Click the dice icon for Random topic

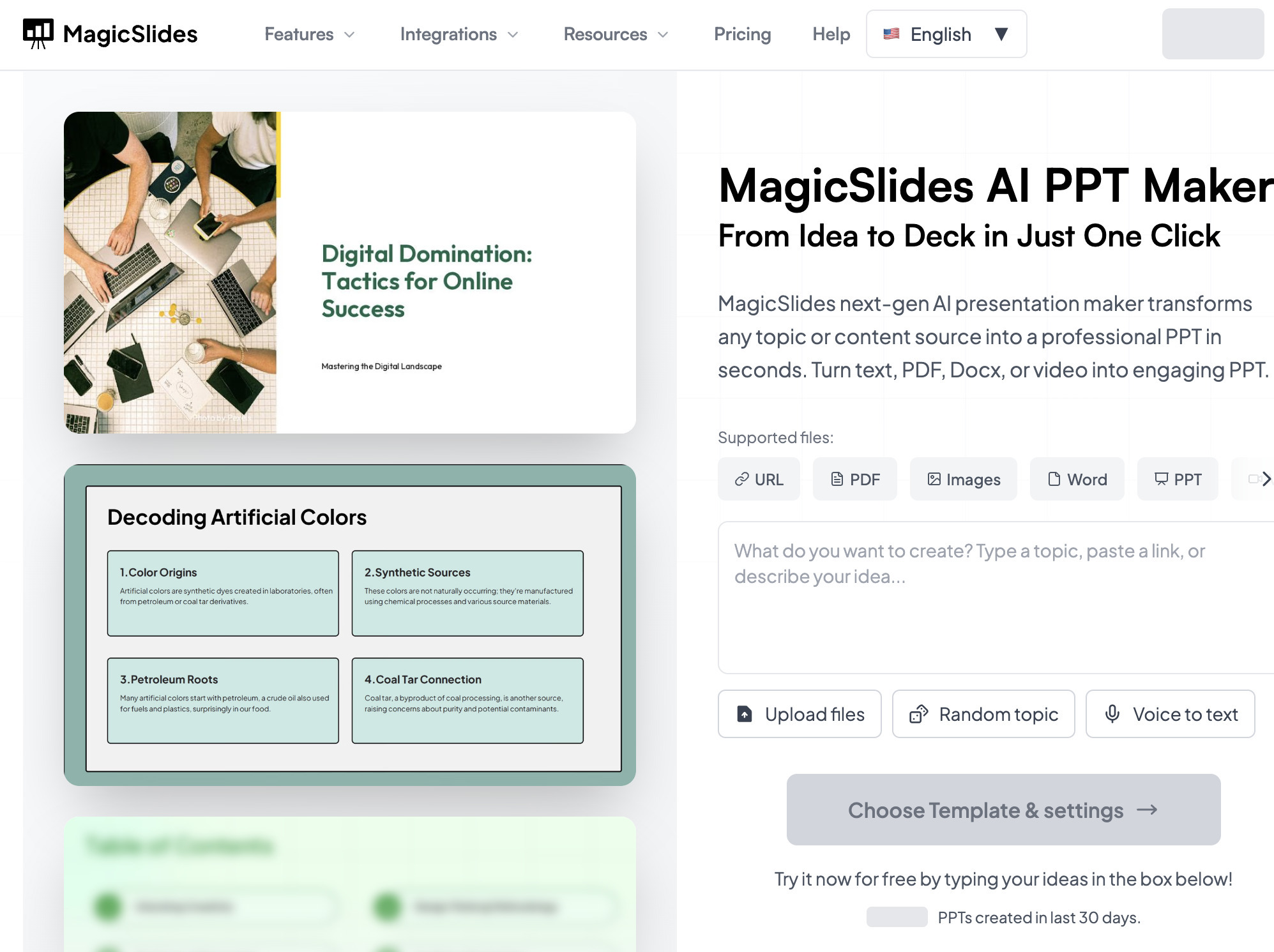(919, 714)
